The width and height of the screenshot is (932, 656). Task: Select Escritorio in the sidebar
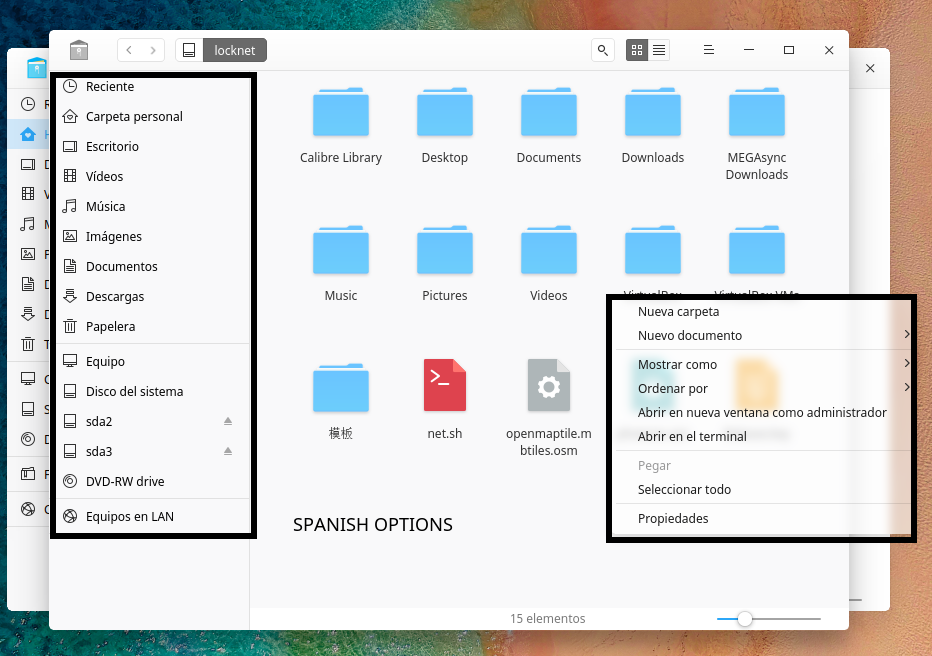point(153,146)
